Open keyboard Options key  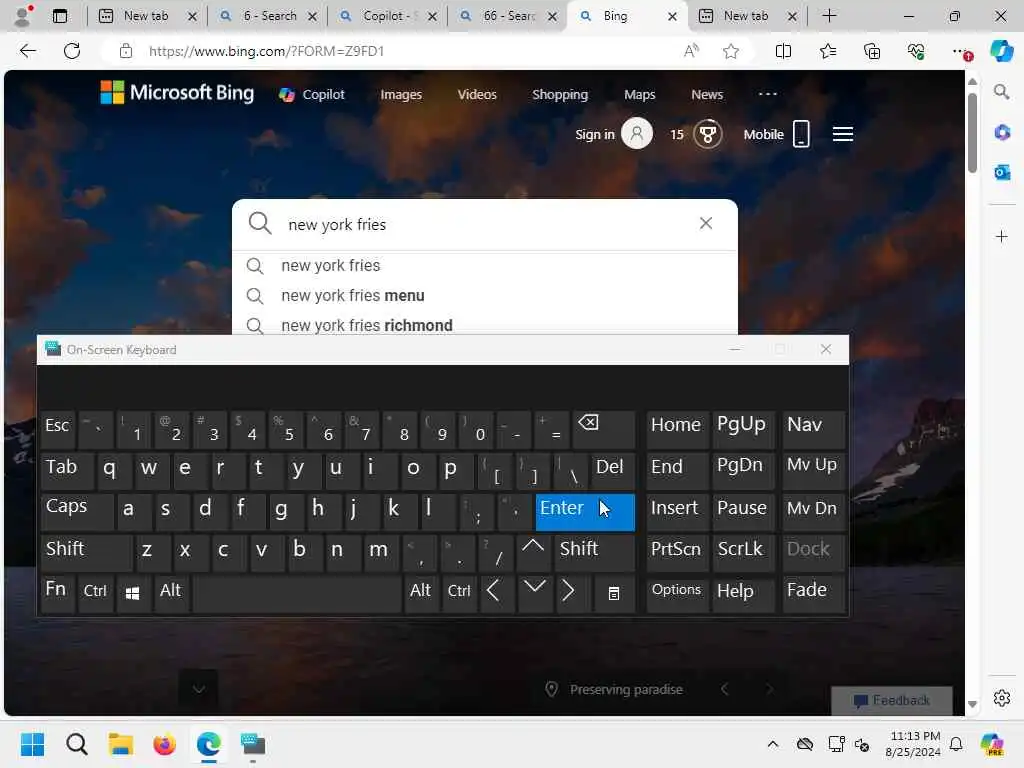point(677,593)
